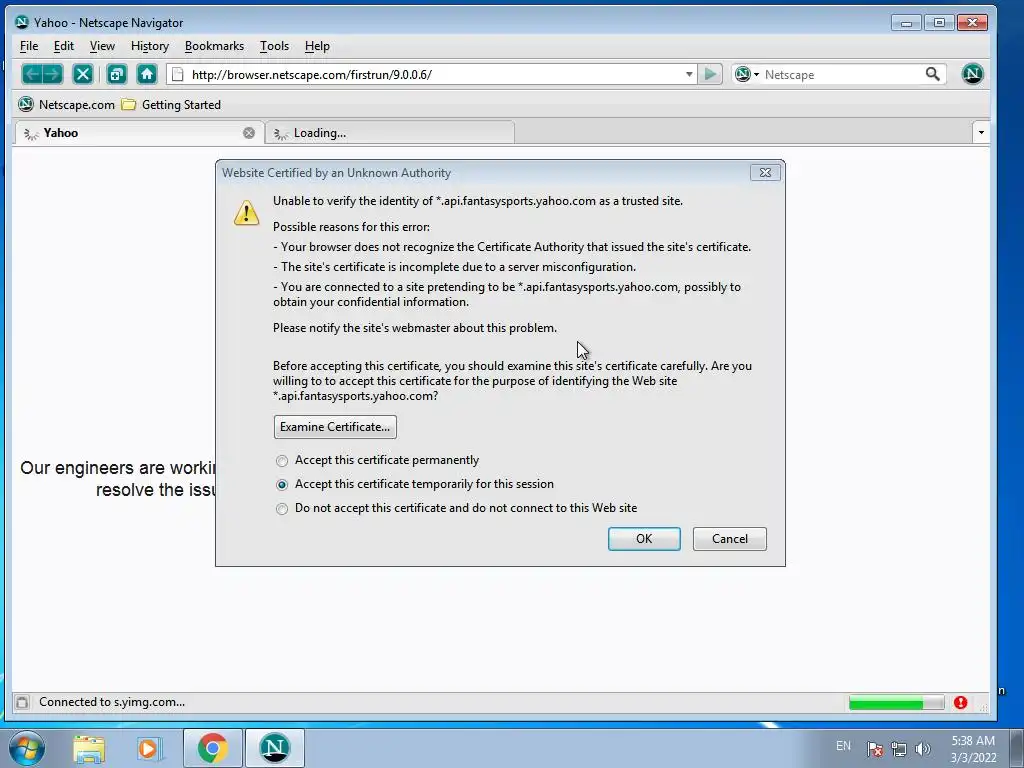Switch to the Yahoo tab
Image resolution: width=1024 pixels, height=768 pixels.
point(139,133)
